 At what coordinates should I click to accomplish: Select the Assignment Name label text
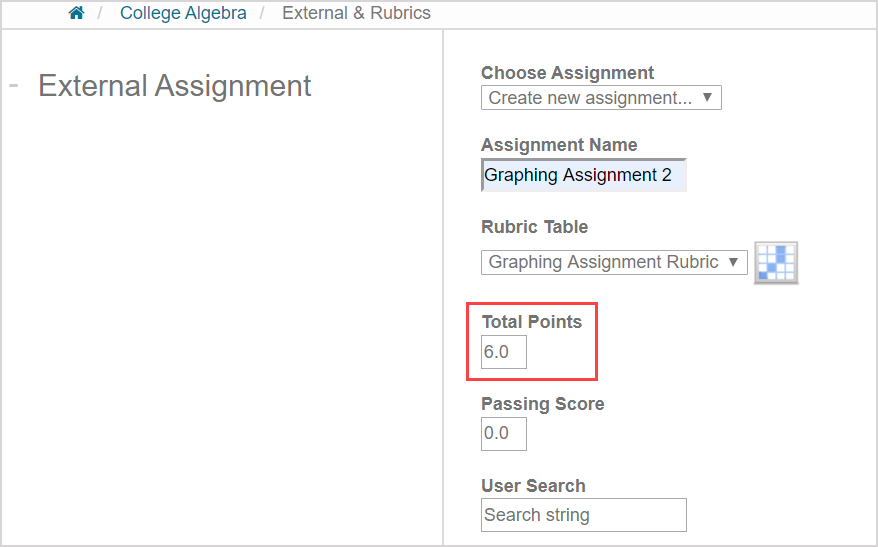pos(559,145)
